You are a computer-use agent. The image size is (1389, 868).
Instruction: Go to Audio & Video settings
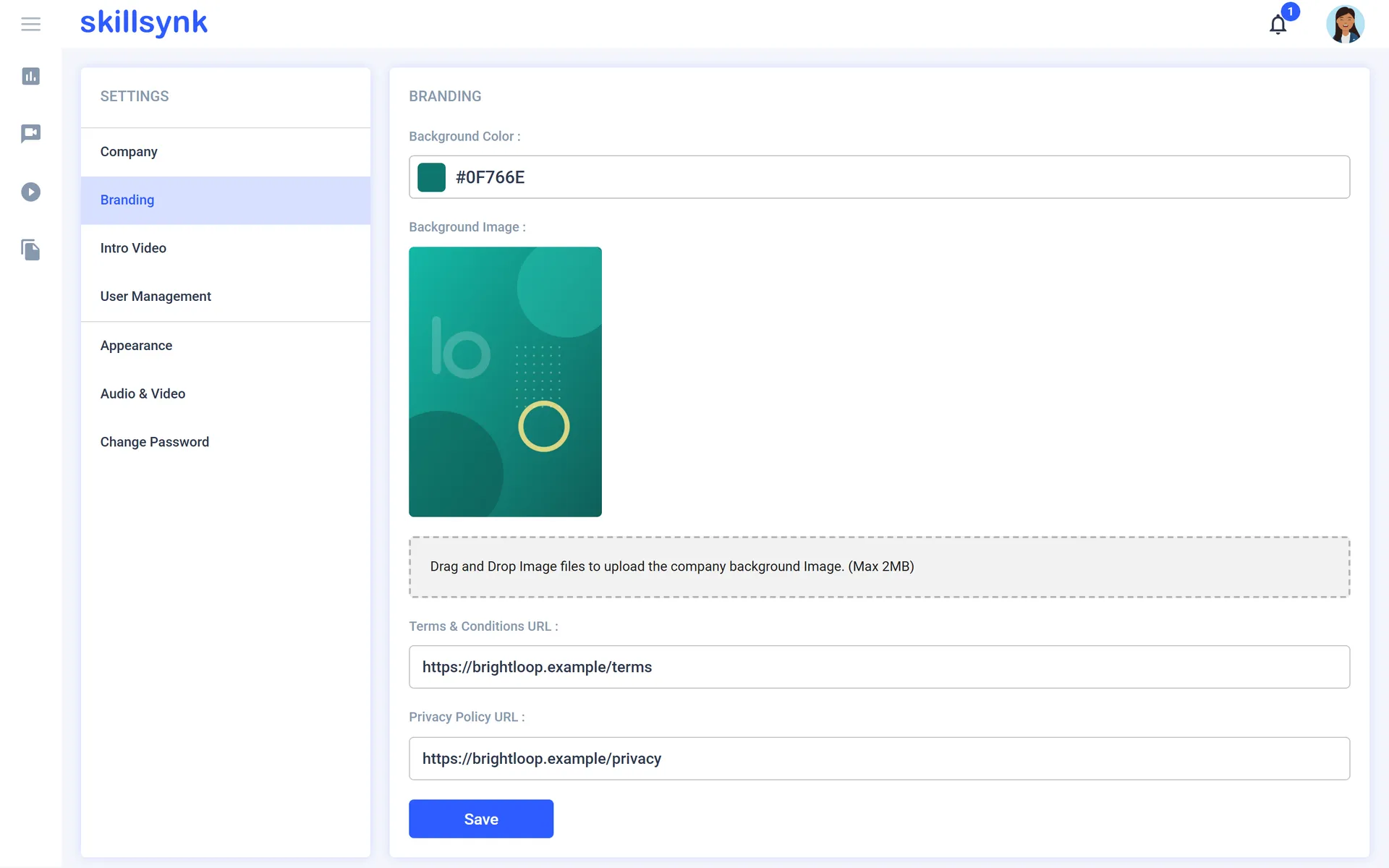pos(226,393)
